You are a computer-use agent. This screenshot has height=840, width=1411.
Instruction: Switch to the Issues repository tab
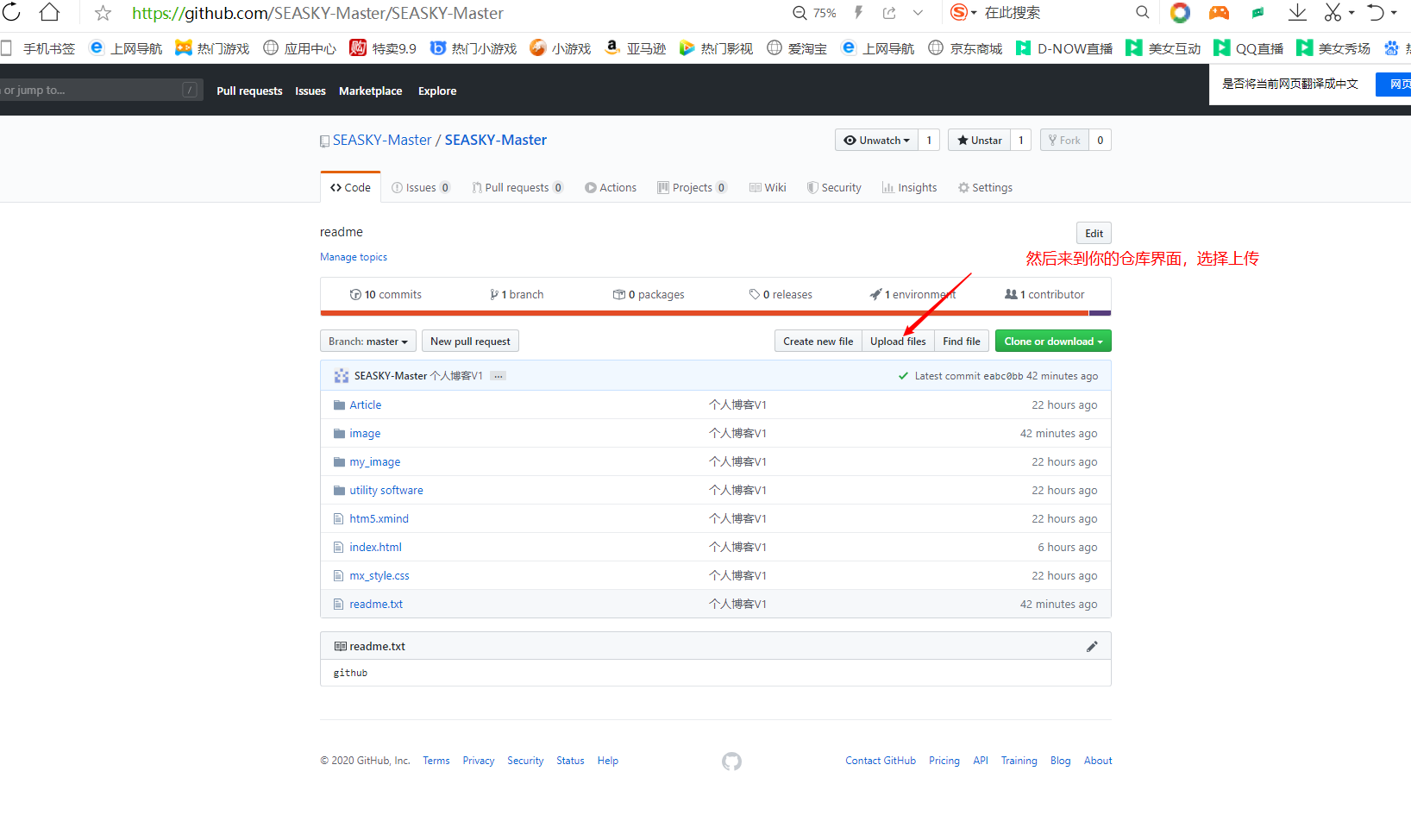click(x=421, y=187)
